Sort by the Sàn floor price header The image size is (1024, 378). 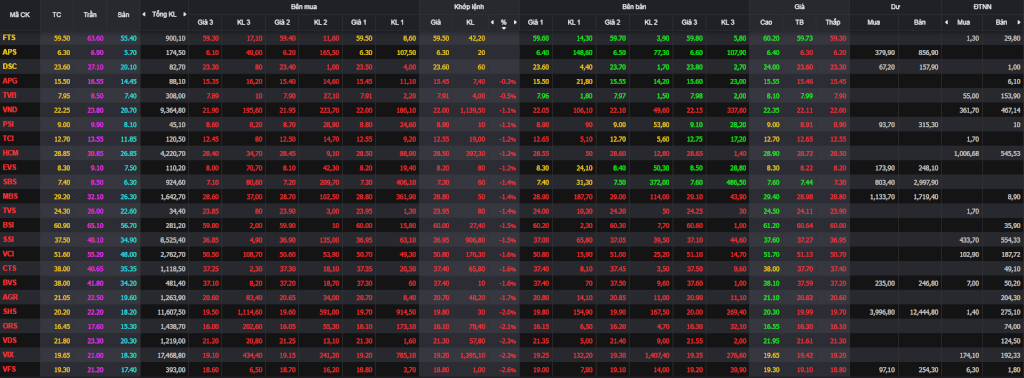point(123,14)
